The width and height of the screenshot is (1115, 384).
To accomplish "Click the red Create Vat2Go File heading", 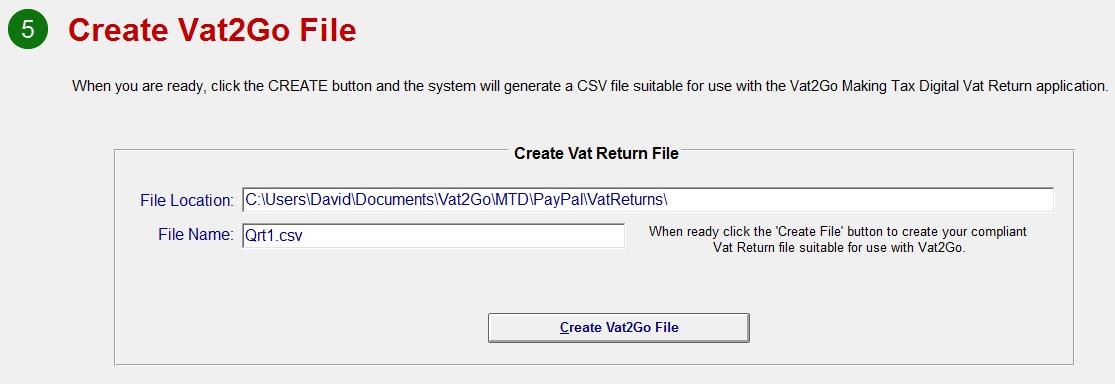I will (211, 31).
